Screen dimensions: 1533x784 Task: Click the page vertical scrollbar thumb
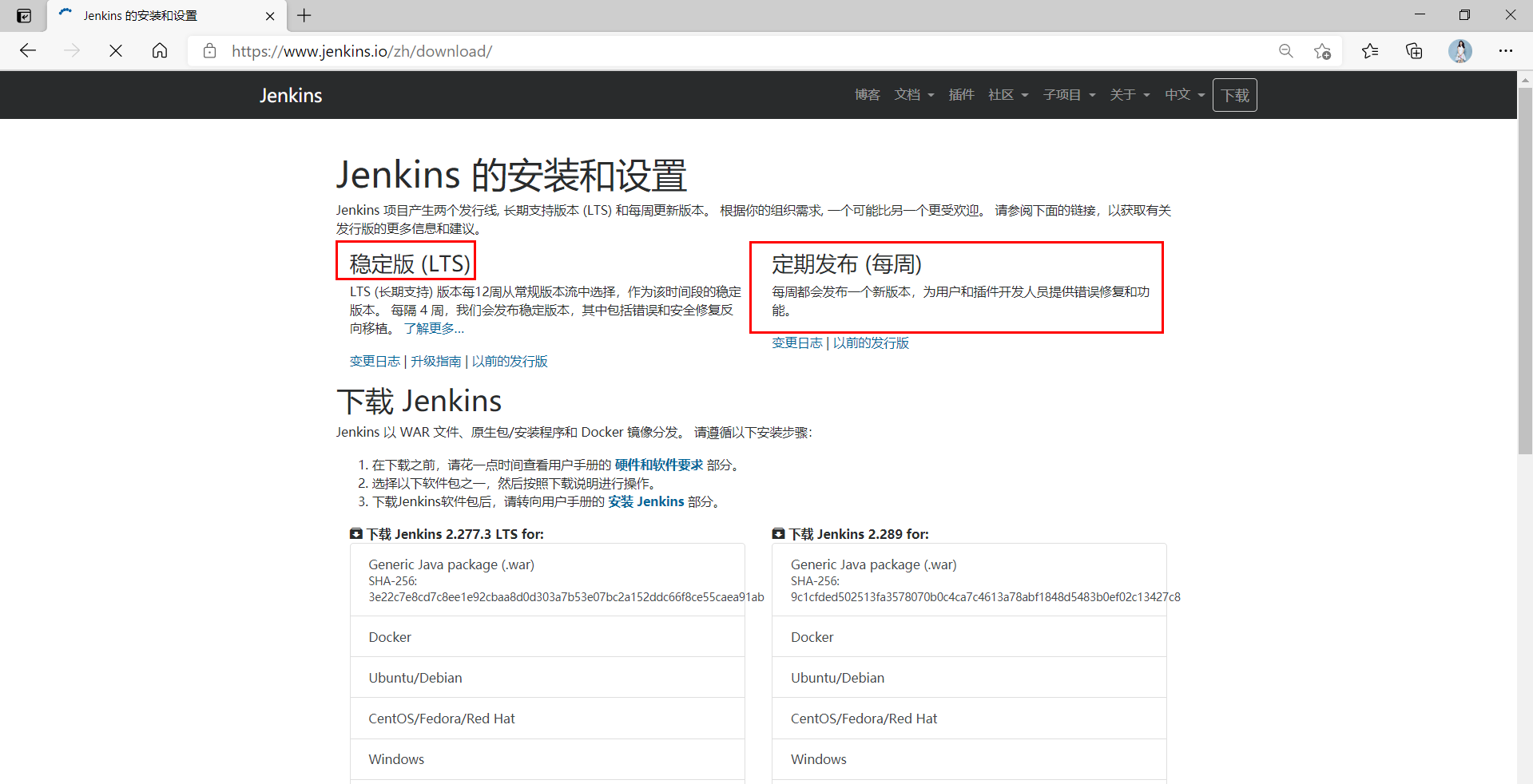[x=1525, y=271]
